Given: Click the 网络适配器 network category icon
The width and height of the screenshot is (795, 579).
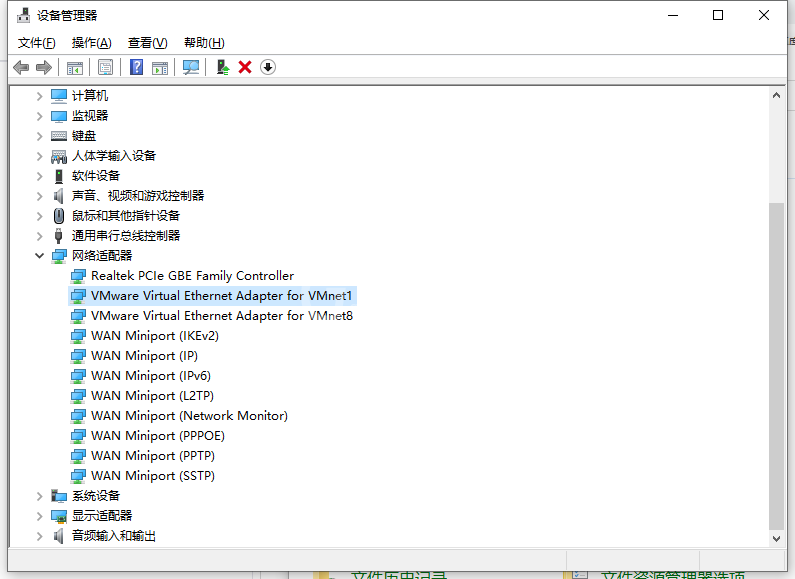Looking at the screenshot, I should (x=59, y=256).
